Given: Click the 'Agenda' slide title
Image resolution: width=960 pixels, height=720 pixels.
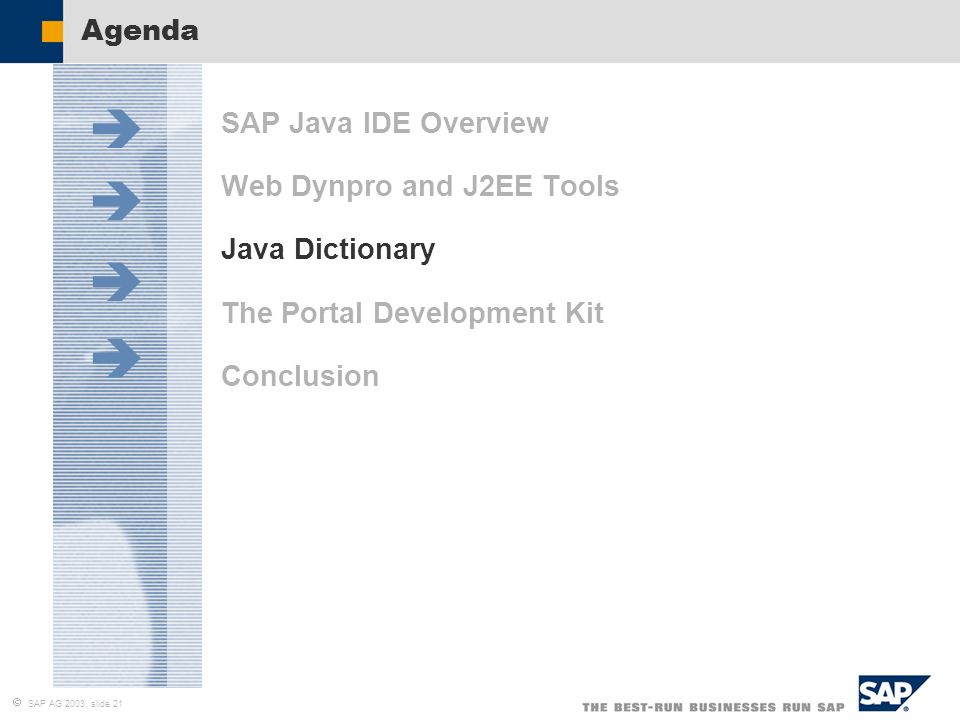Looking at the screenshot, I should [x=140, y=31].
